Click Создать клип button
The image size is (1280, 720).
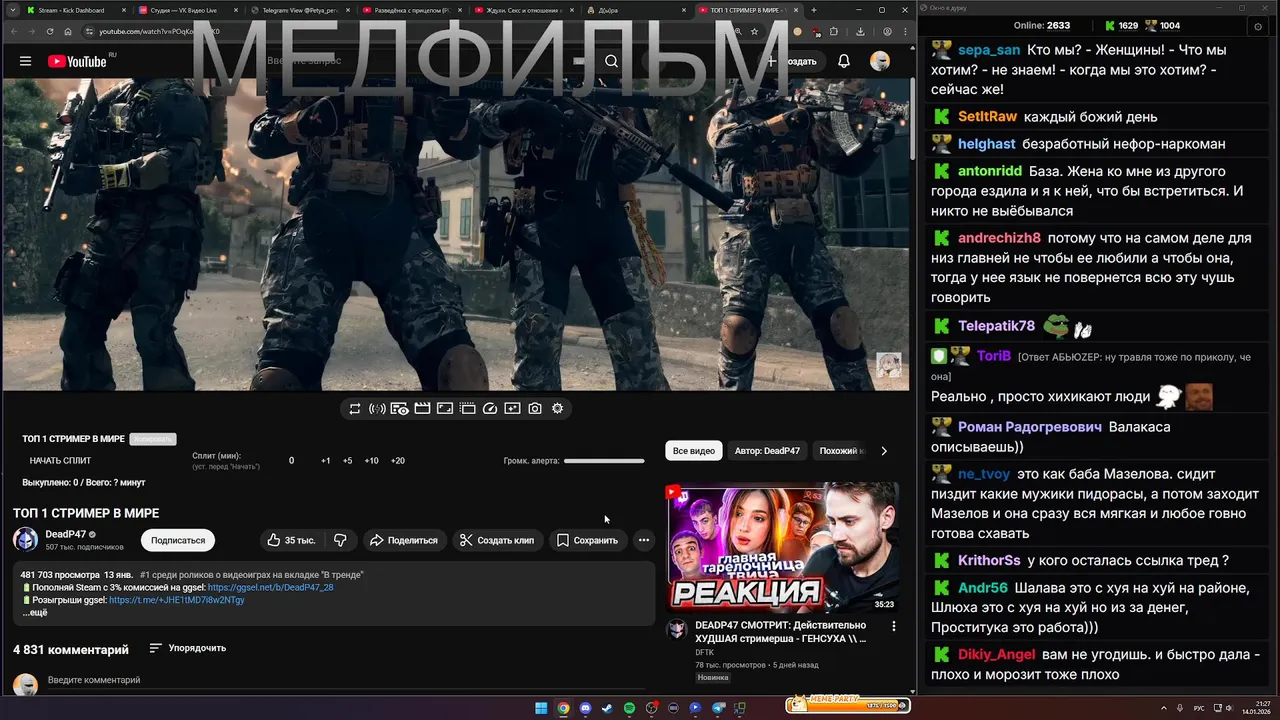(x=497, y=540)
